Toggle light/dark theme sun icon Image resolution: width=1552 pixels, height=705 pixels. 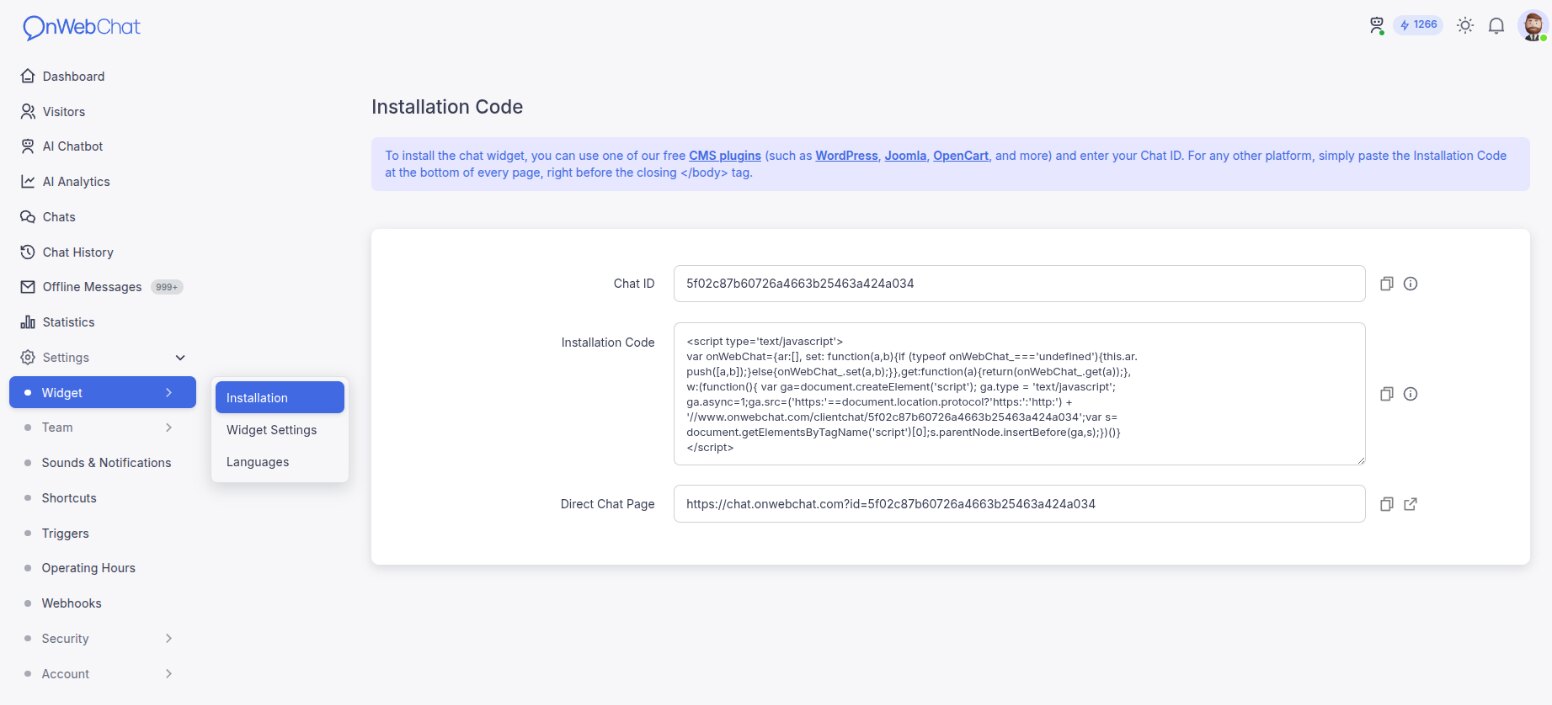click(1465, 26)
